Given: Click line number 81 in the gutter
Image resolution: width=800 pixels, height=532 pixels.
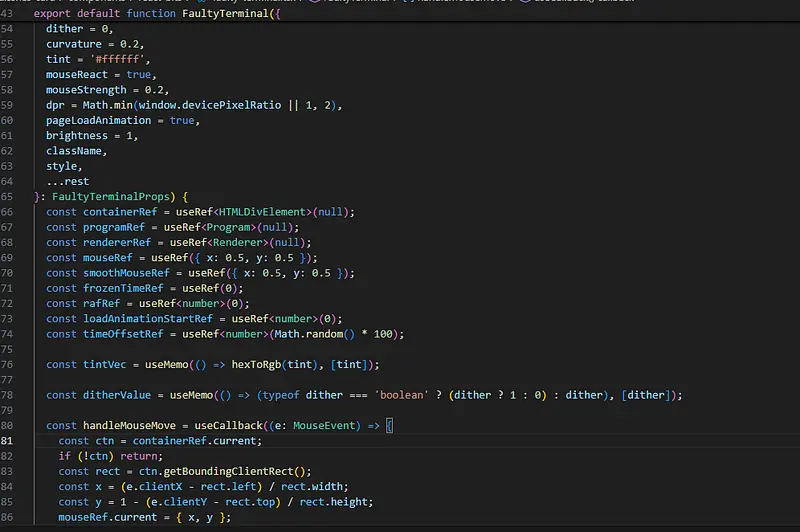Looking at the screenshot, I should click(8, 441).
